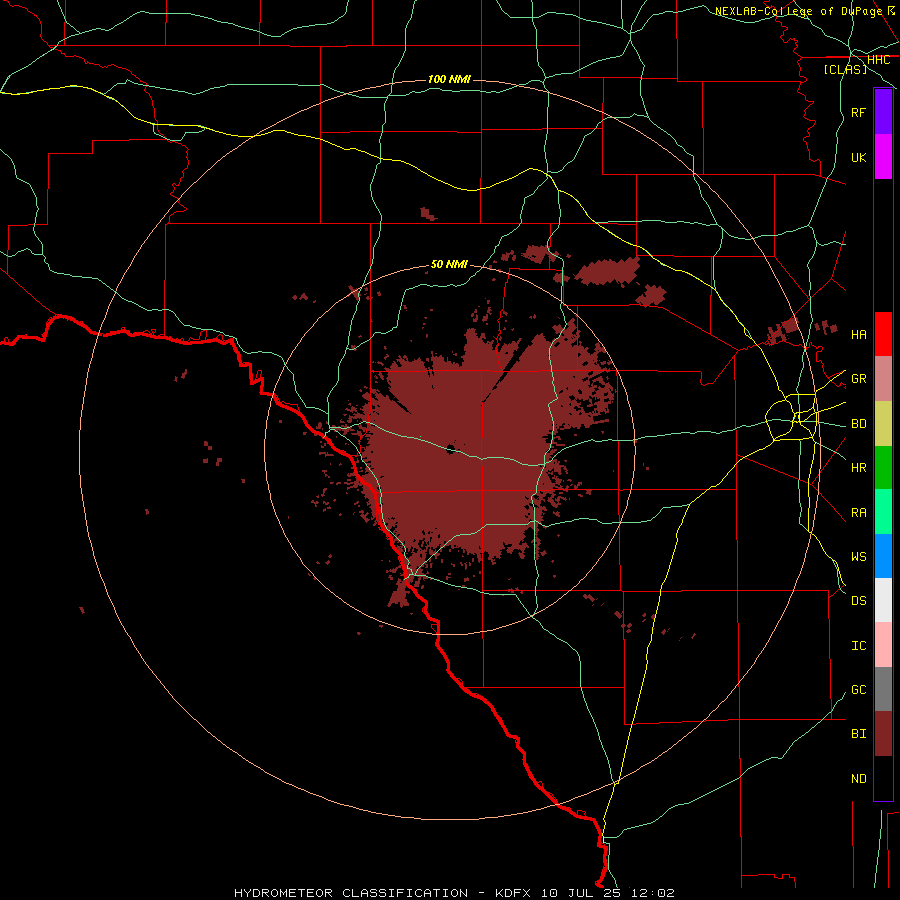
Task: Click the WS blue legend swatch
Action: click(x=883, y=556)
